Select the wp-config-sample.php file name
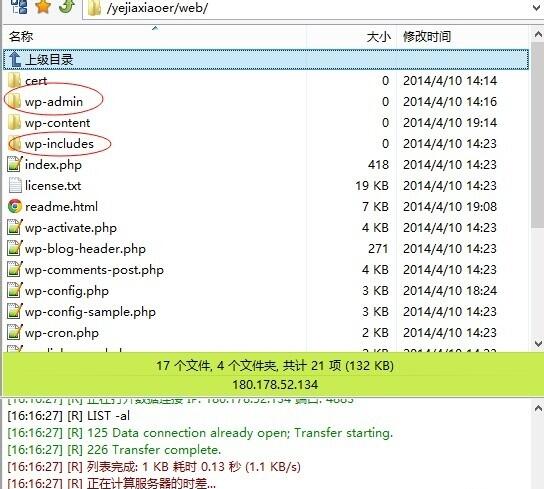 pos(90,312)
